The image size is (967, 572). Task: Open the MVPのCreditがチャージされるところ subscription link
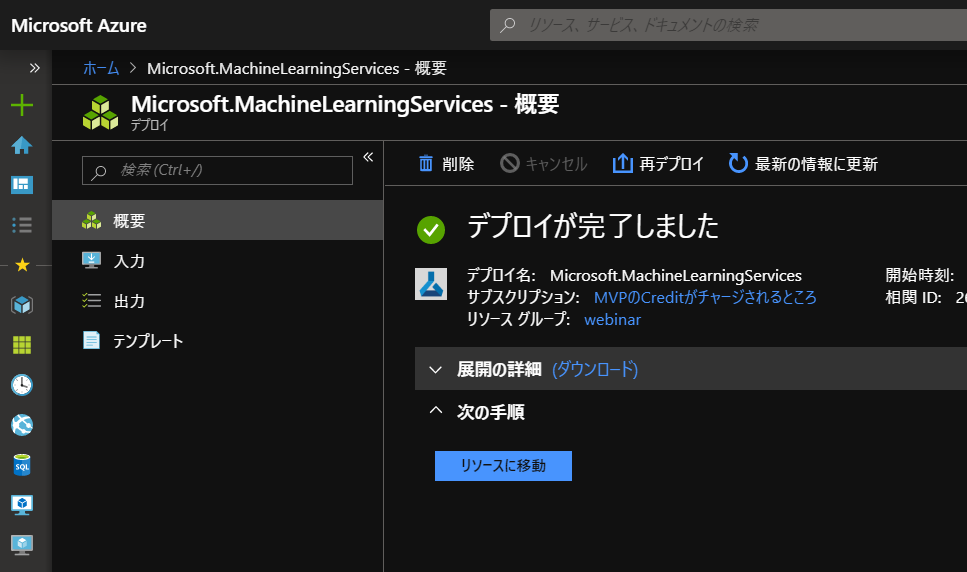(x=705, y=297)
